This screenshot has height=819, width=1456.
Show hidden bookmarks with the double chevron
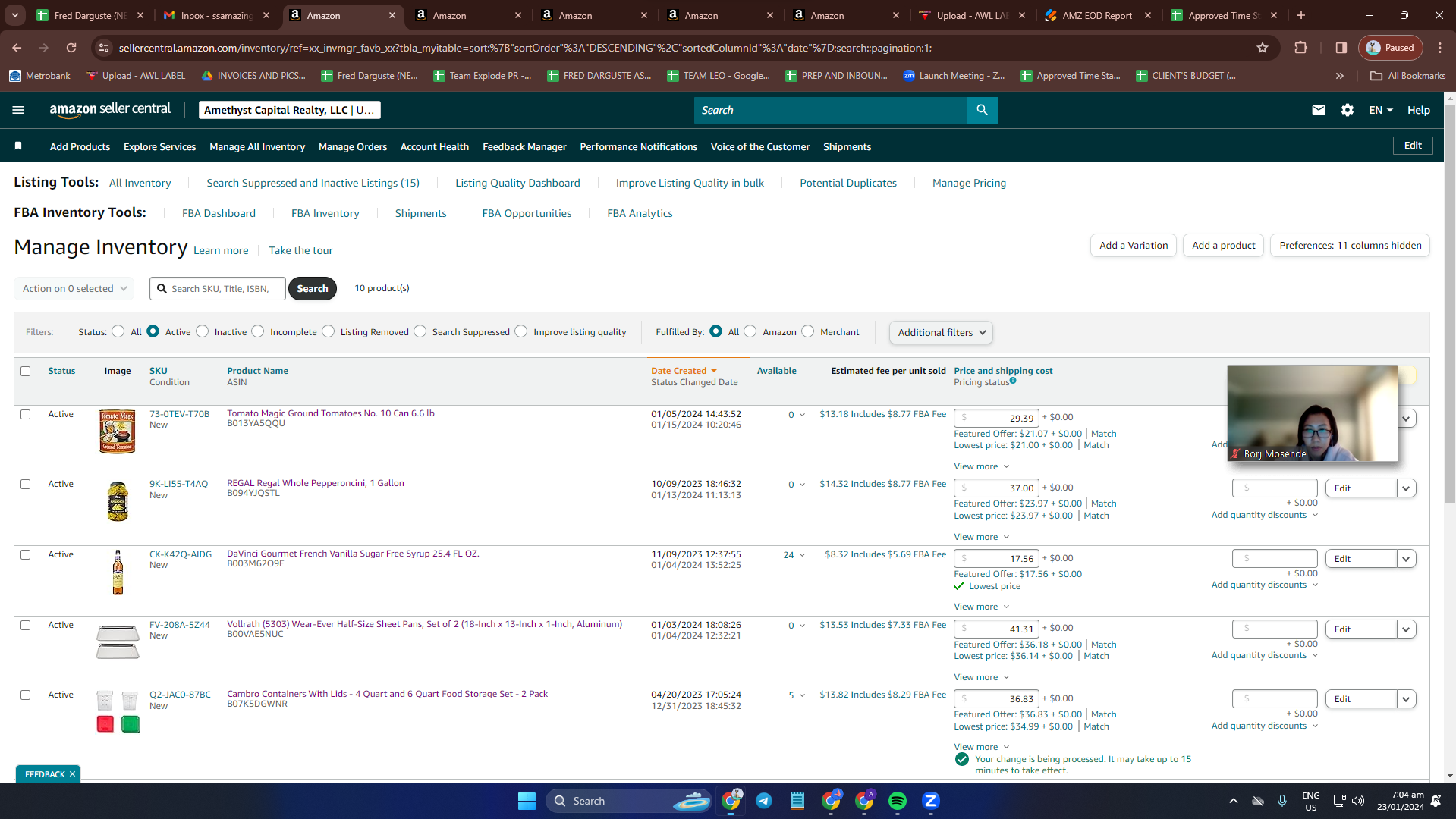point(1340,76)
